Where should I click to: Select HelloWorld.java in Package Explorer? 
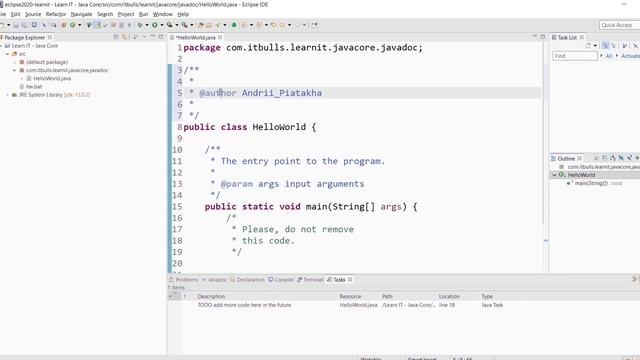(x=52, y=78)
